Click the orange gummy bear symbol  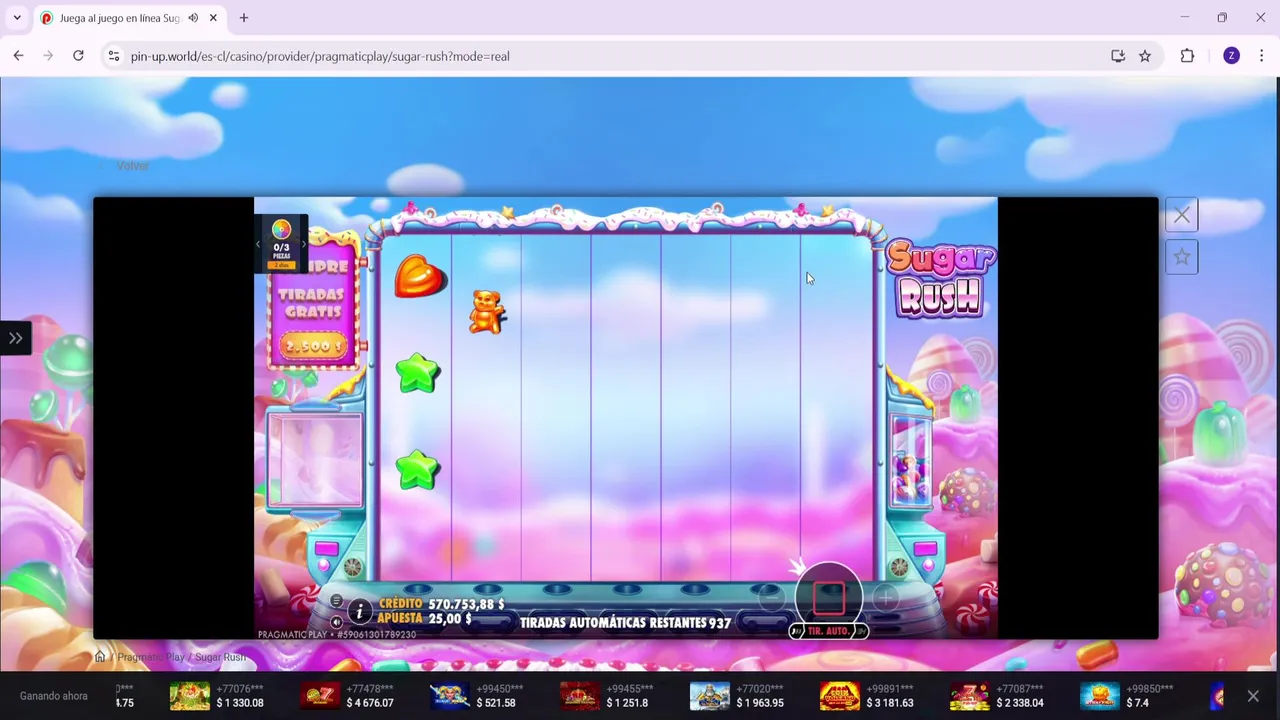(488, 312)
